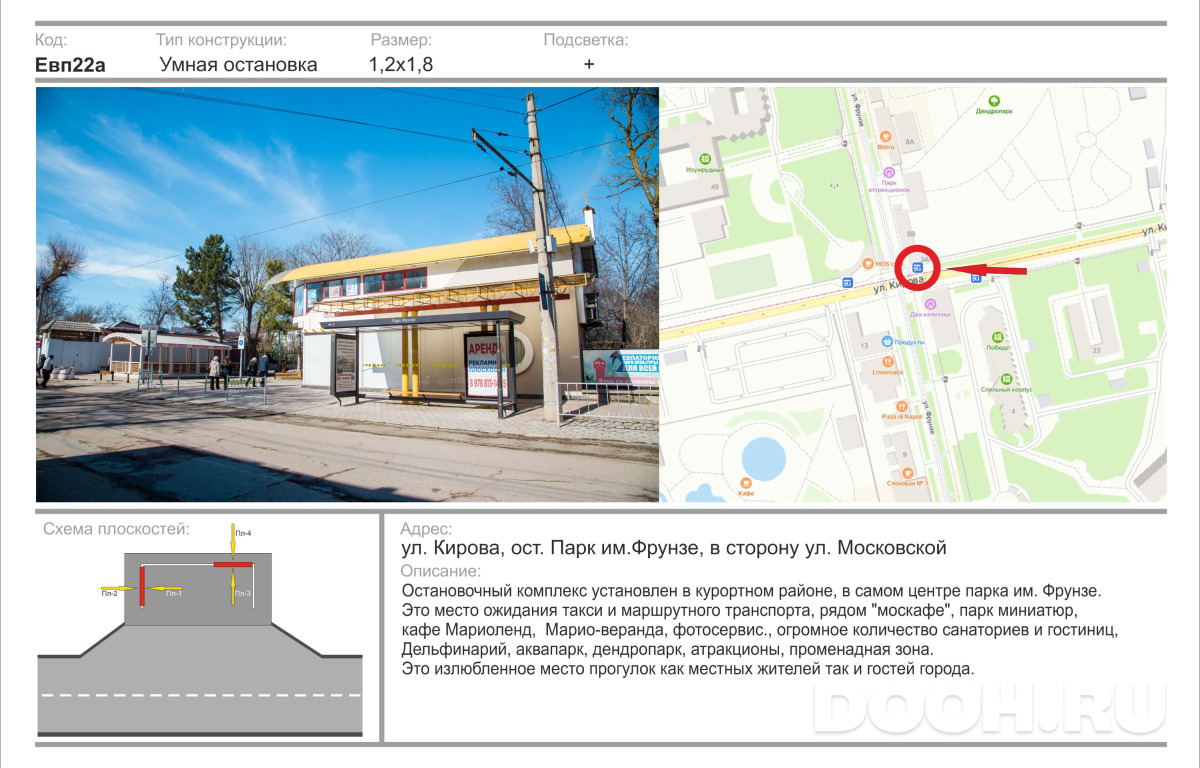The image size is (1200, 768).
Task: Click the plus sign under Подсветка
Action: (589, 64)
